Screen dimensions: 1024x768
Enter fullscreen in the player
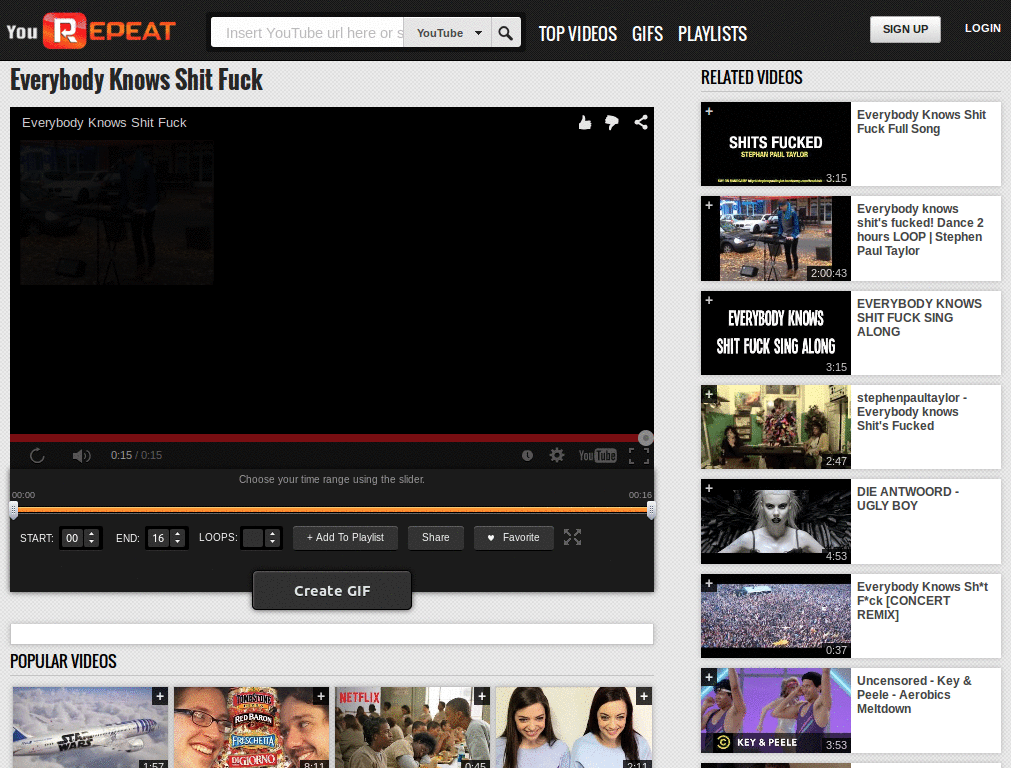(x=639, y=455)
